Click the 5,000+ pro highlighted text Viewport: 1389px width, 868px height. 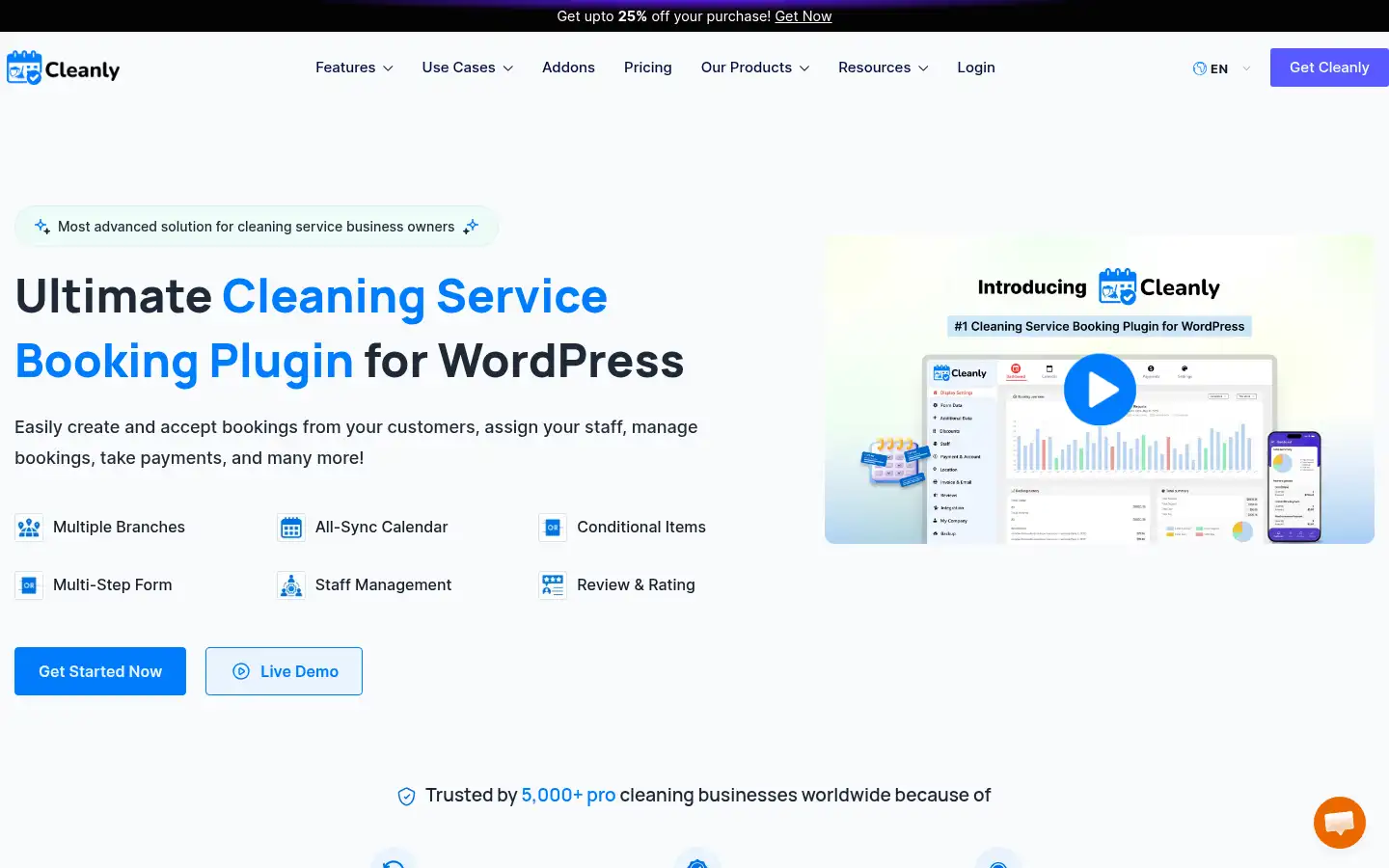click(x=568, y=795)
